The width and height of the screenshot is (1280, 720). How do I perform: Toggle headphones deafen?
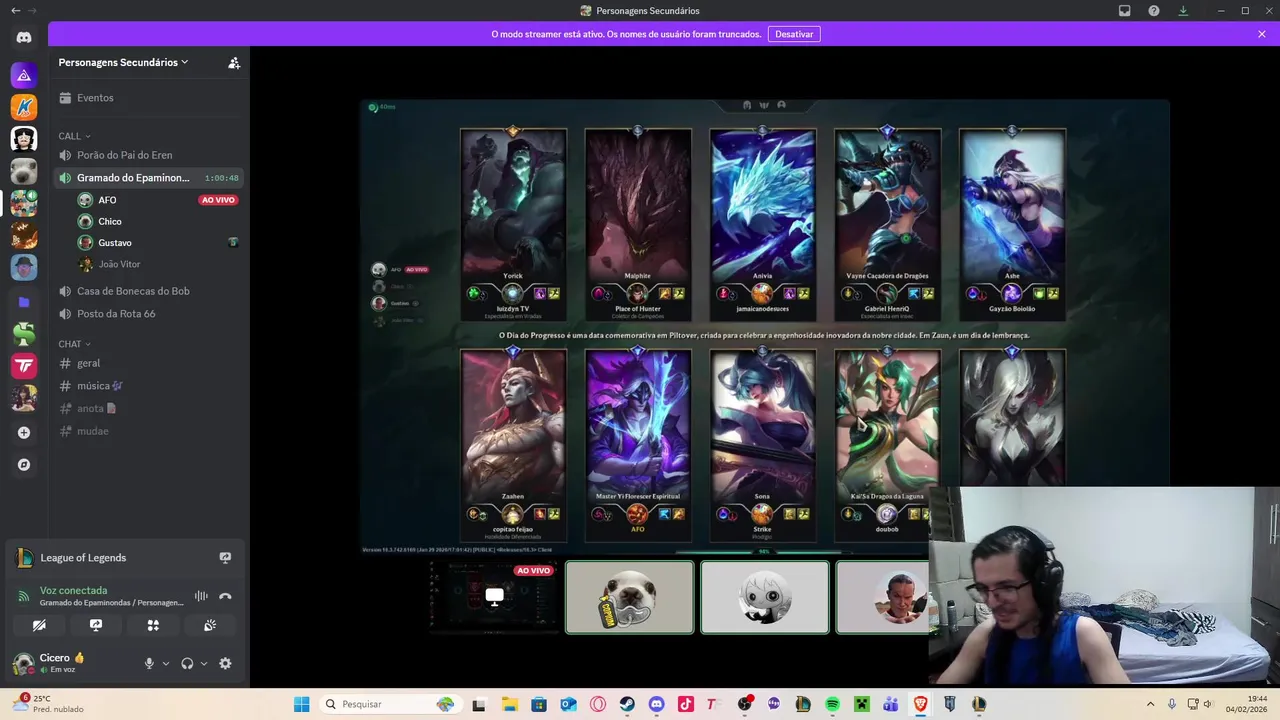click(187, 663)
